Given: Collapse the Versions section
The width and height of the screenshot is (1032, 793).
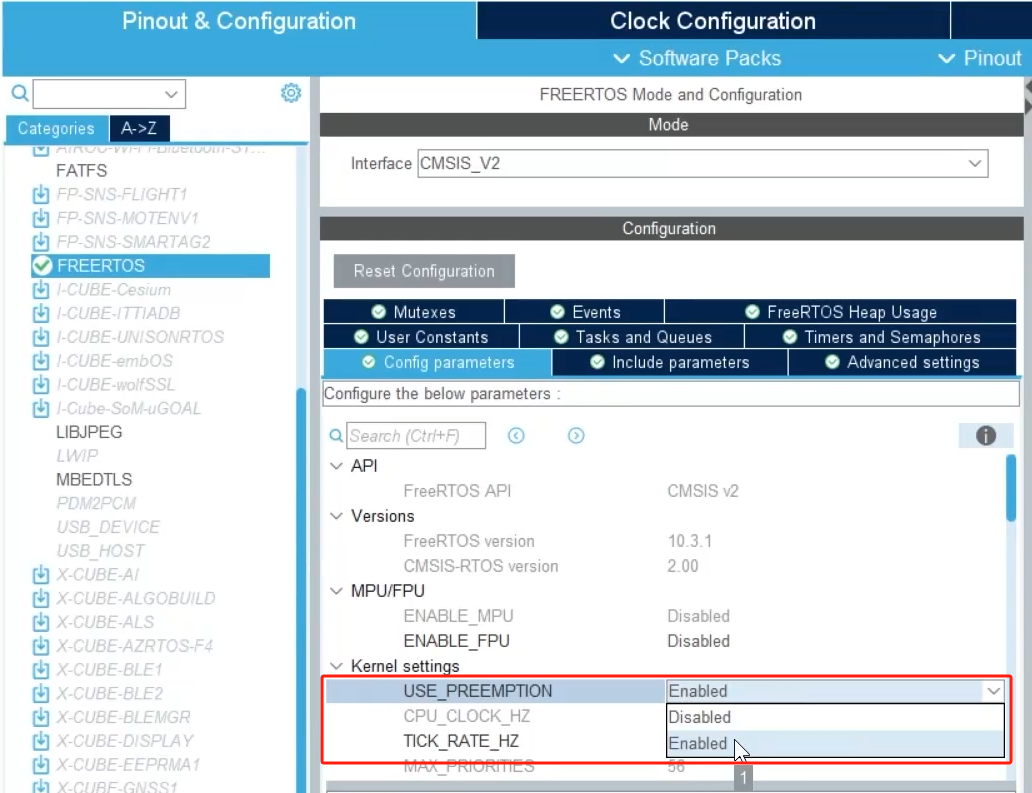Looking at the screenshot, I should pos(336,516).
